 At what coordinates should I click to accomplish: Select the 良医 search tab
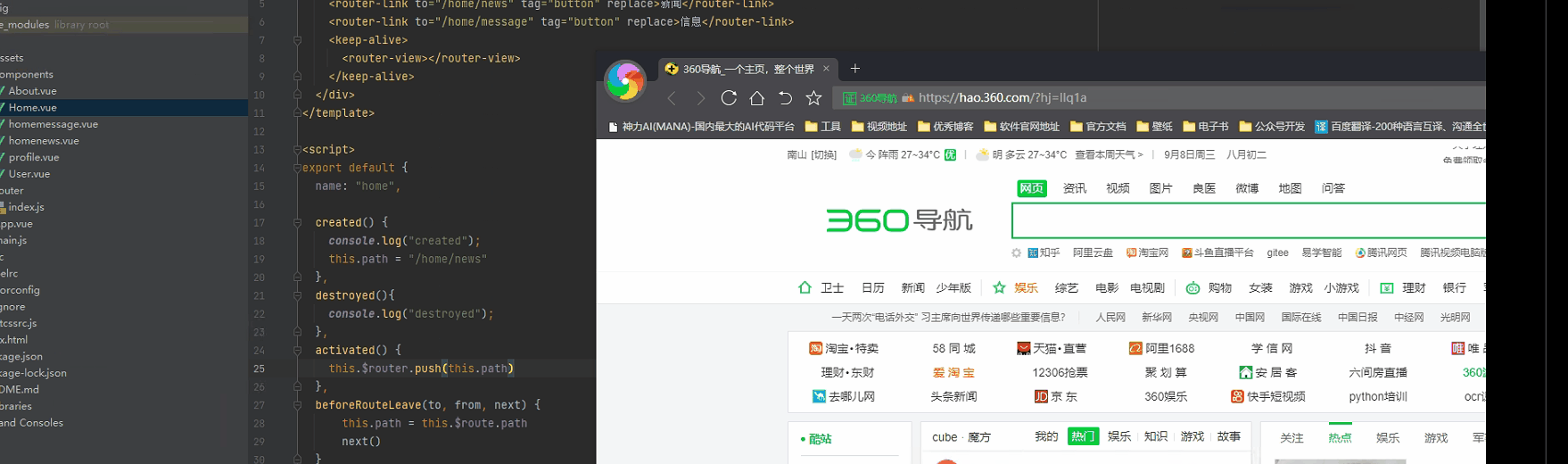[x=1204, y=188]
